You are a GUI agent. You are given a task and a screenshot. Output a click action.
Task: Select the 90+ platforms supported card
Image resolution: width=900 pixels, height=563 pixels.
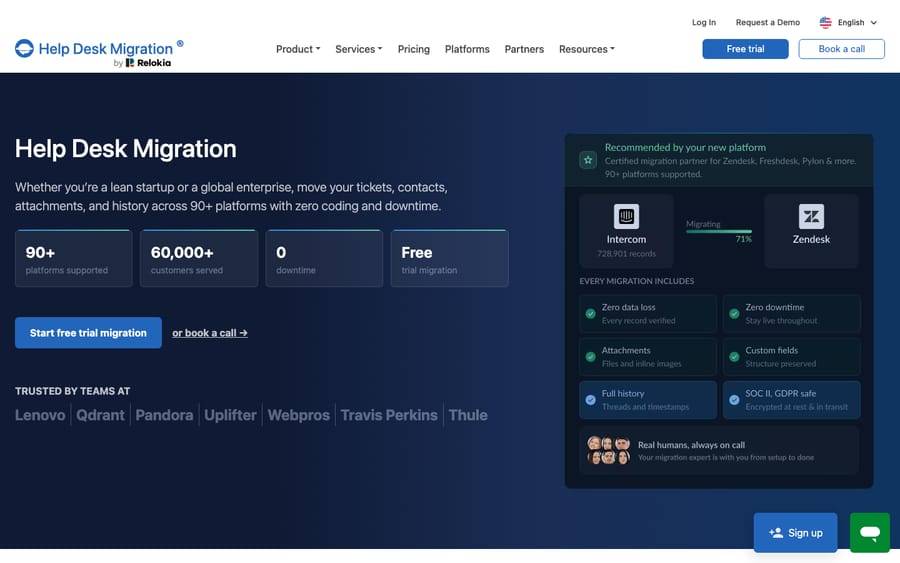(x=73, y=258)
